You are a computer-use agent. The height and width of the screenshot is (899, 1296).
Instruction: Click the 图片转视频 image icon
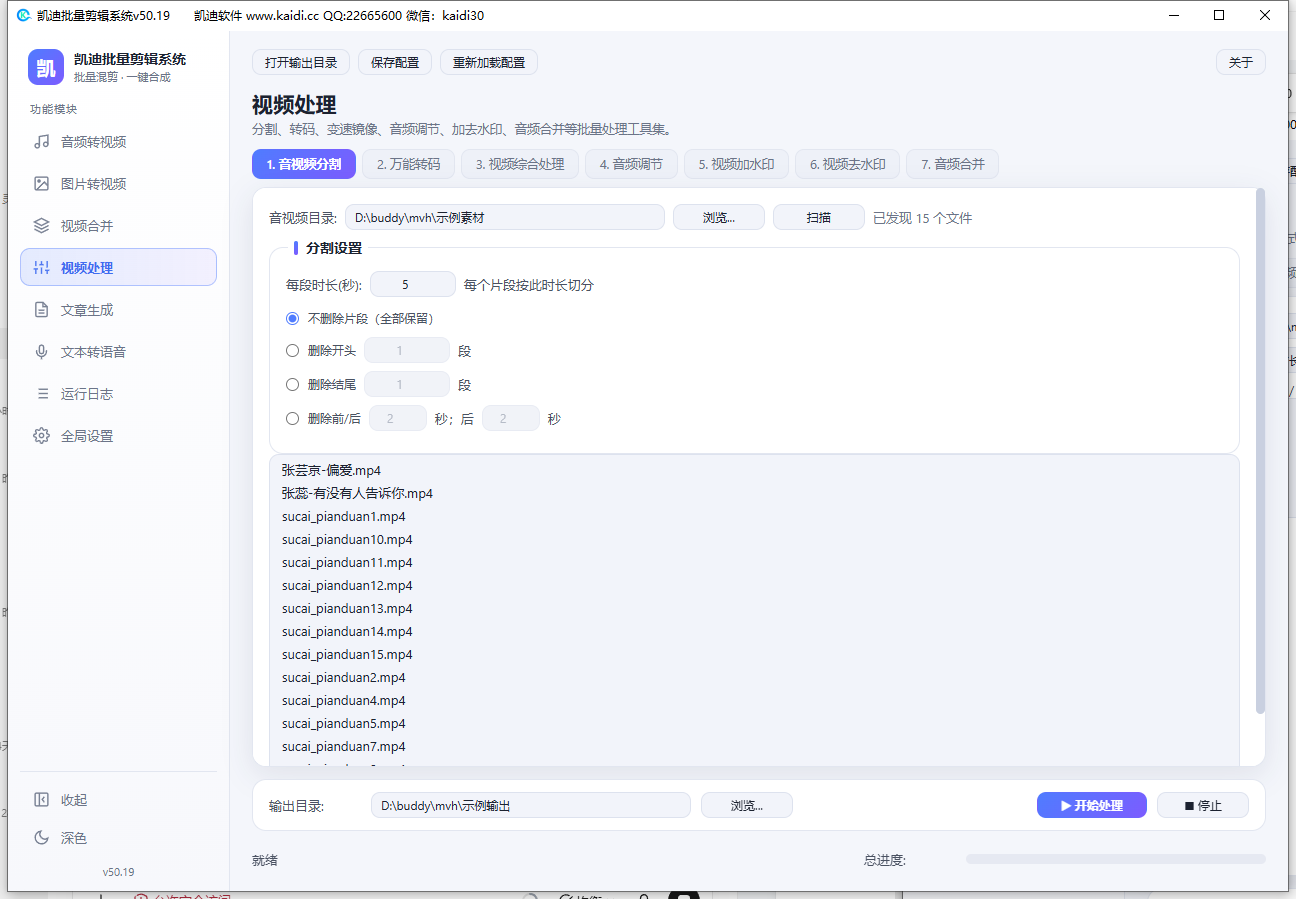coord(42,184)
